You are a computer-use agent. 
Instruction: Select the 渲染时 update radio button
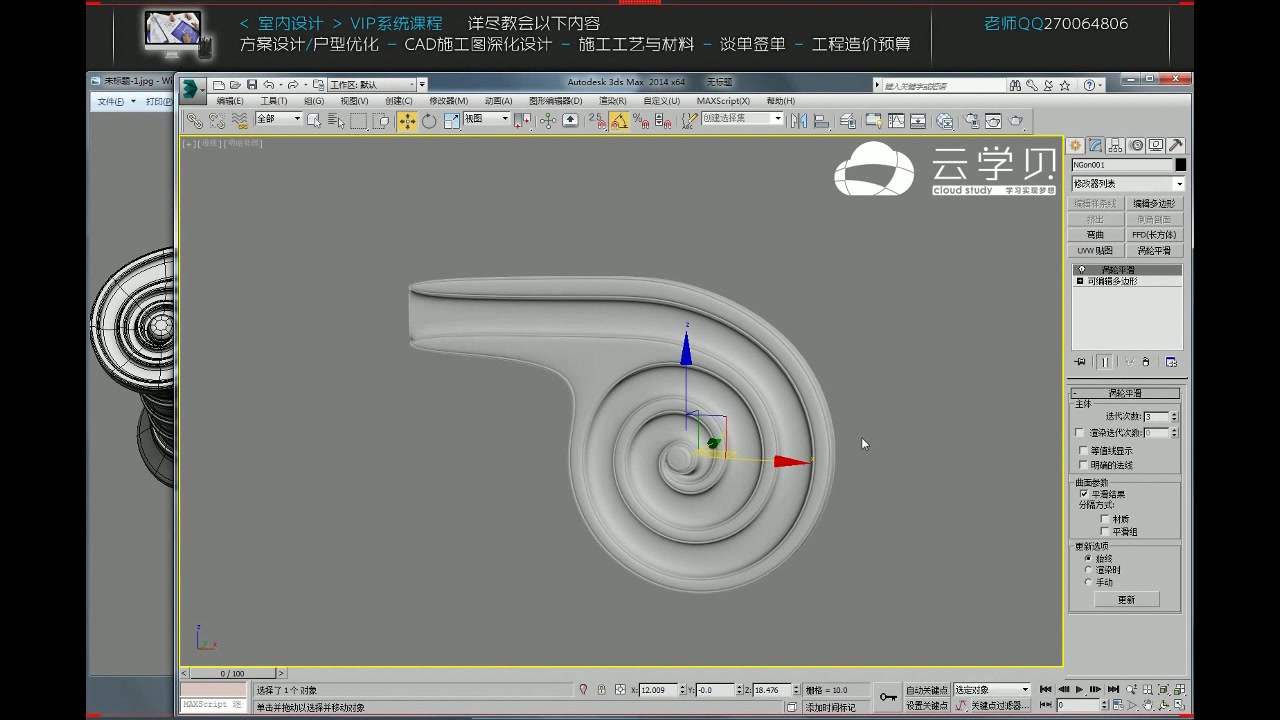[x=1087, y=570]
